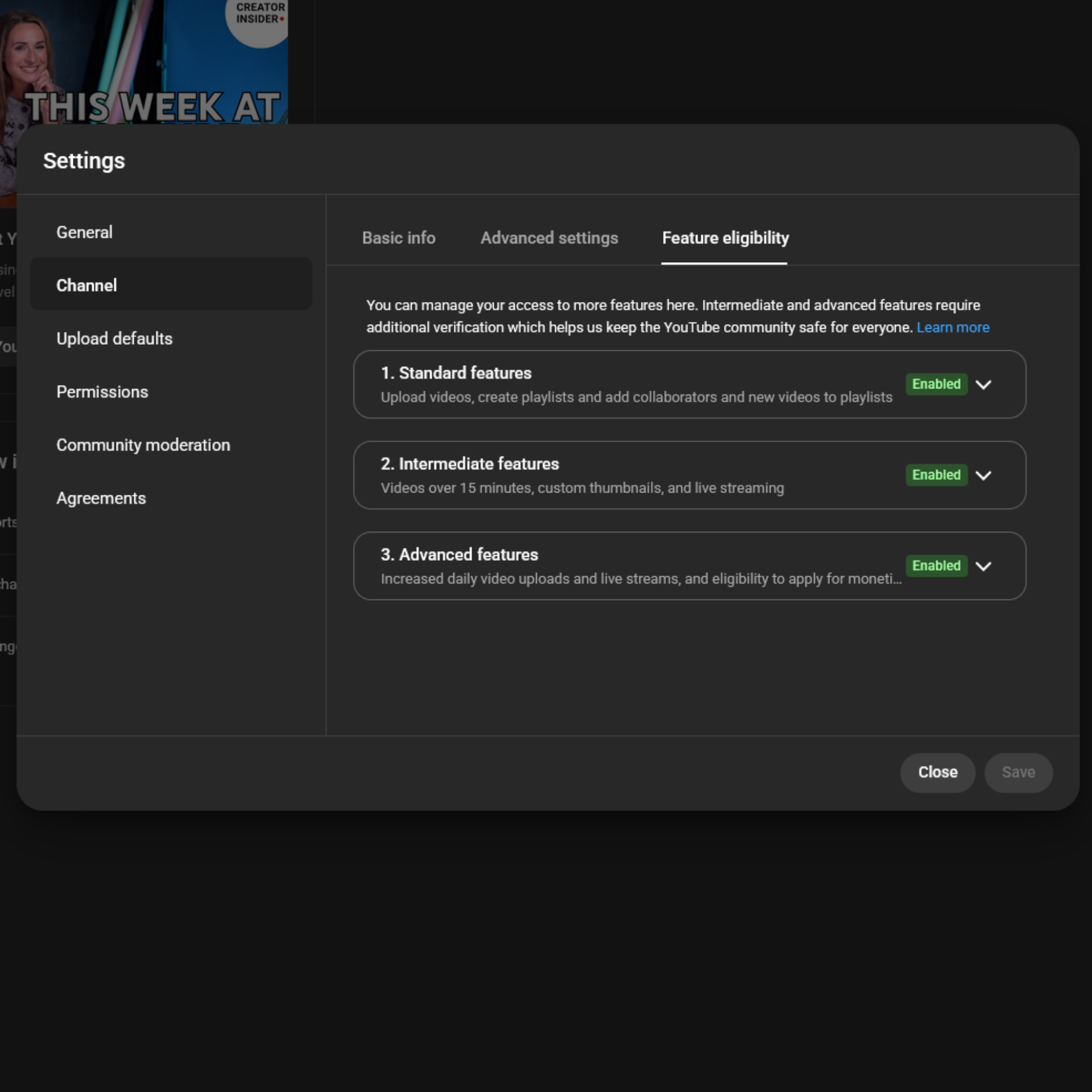This screenshot has width=1092, height=1092.
Task: Click Enabled badge on Standard features
Action: pyautogui.click(x=936, y=384)
